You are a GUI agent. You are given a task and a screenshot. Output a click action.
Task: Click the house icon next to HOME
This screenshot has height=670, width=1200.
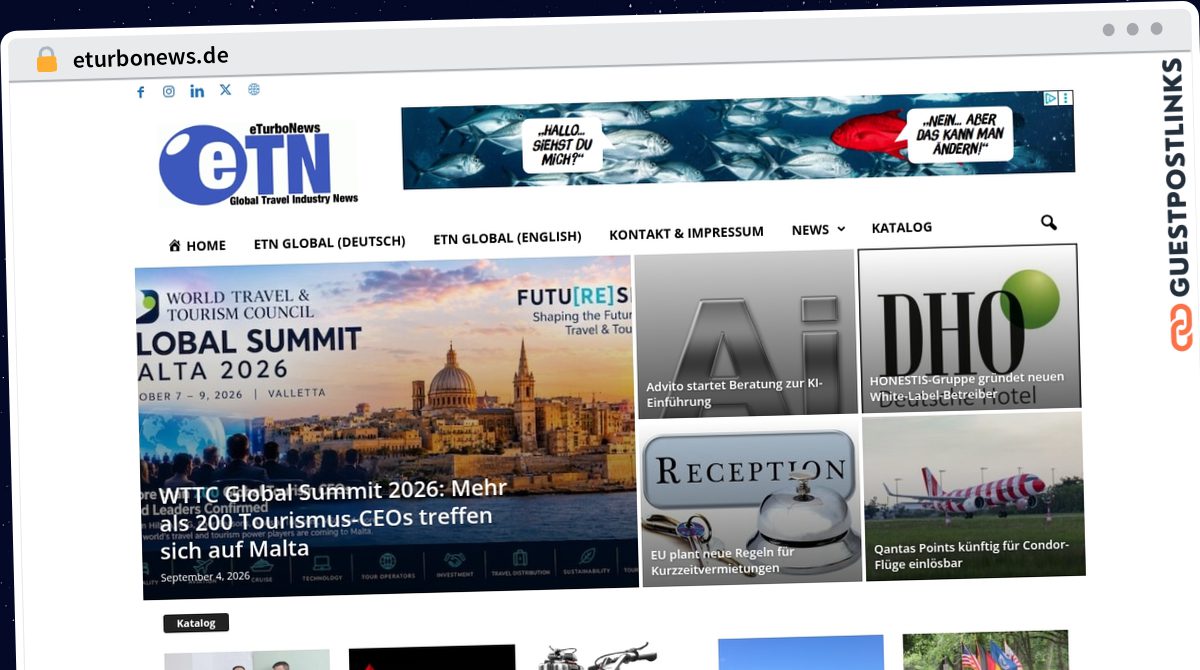[175, 245]
